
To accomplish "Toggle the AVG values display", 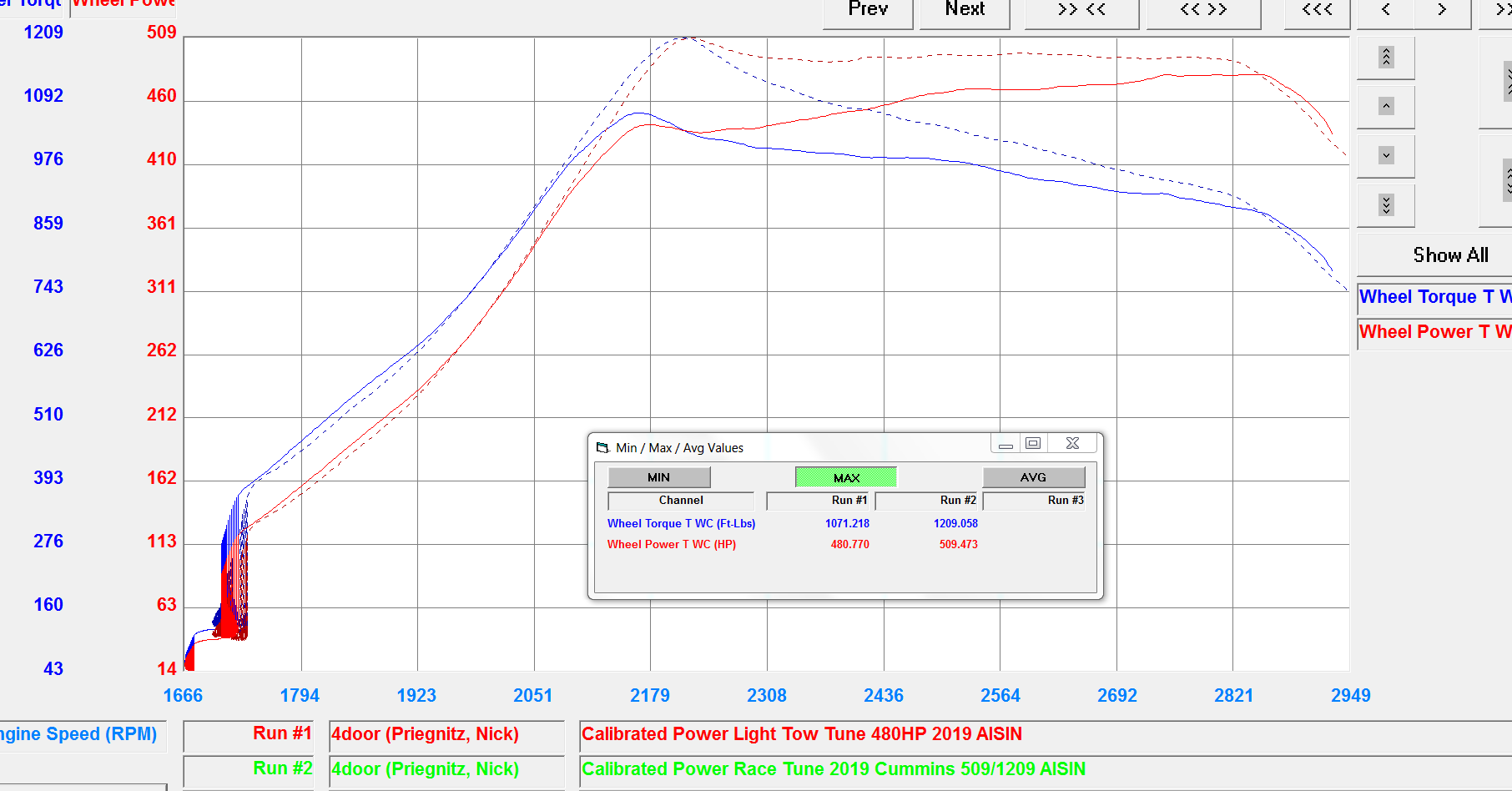I will tap(1033, 476).
